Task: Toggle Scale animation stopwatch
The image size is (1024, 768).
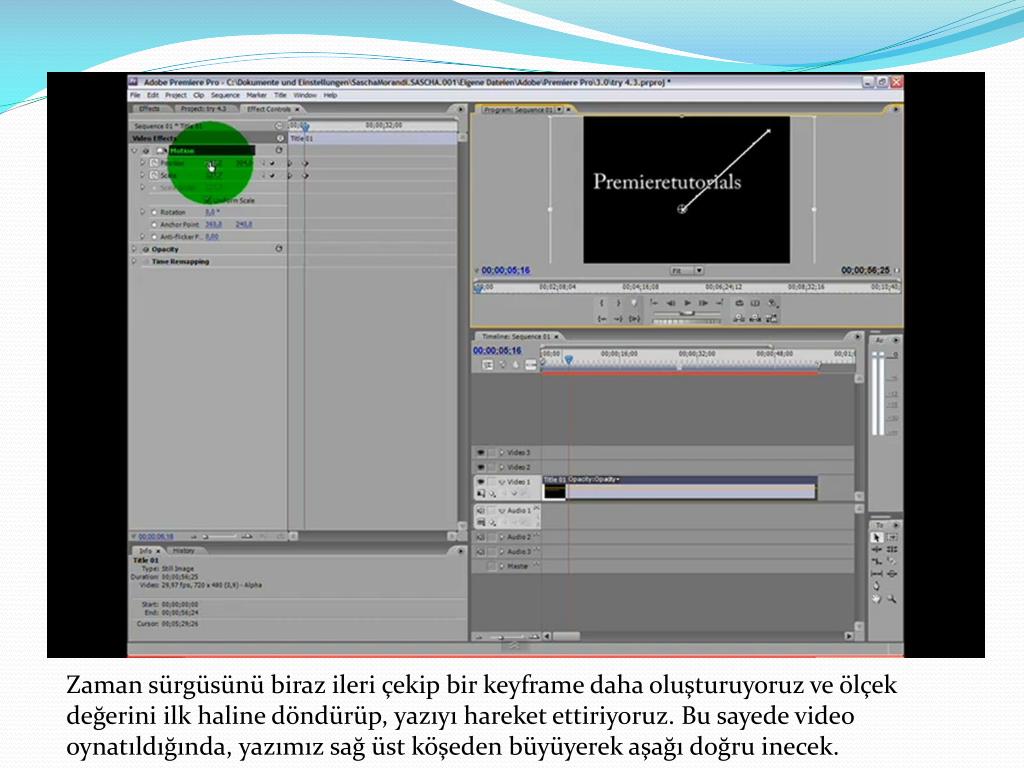Action: (x=154, y=175)
